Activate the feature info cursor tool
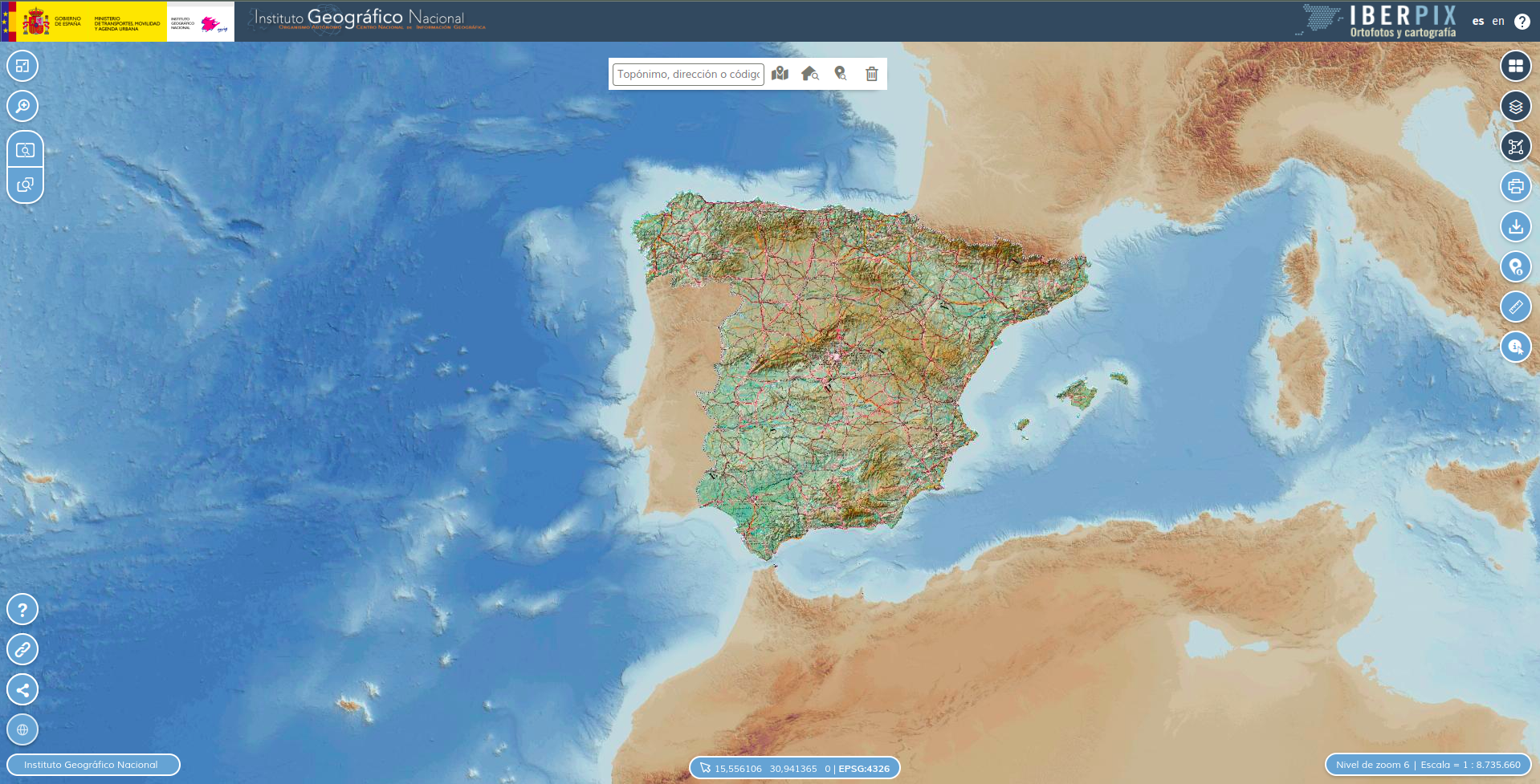The image size is (1540, 784). 1515,347
